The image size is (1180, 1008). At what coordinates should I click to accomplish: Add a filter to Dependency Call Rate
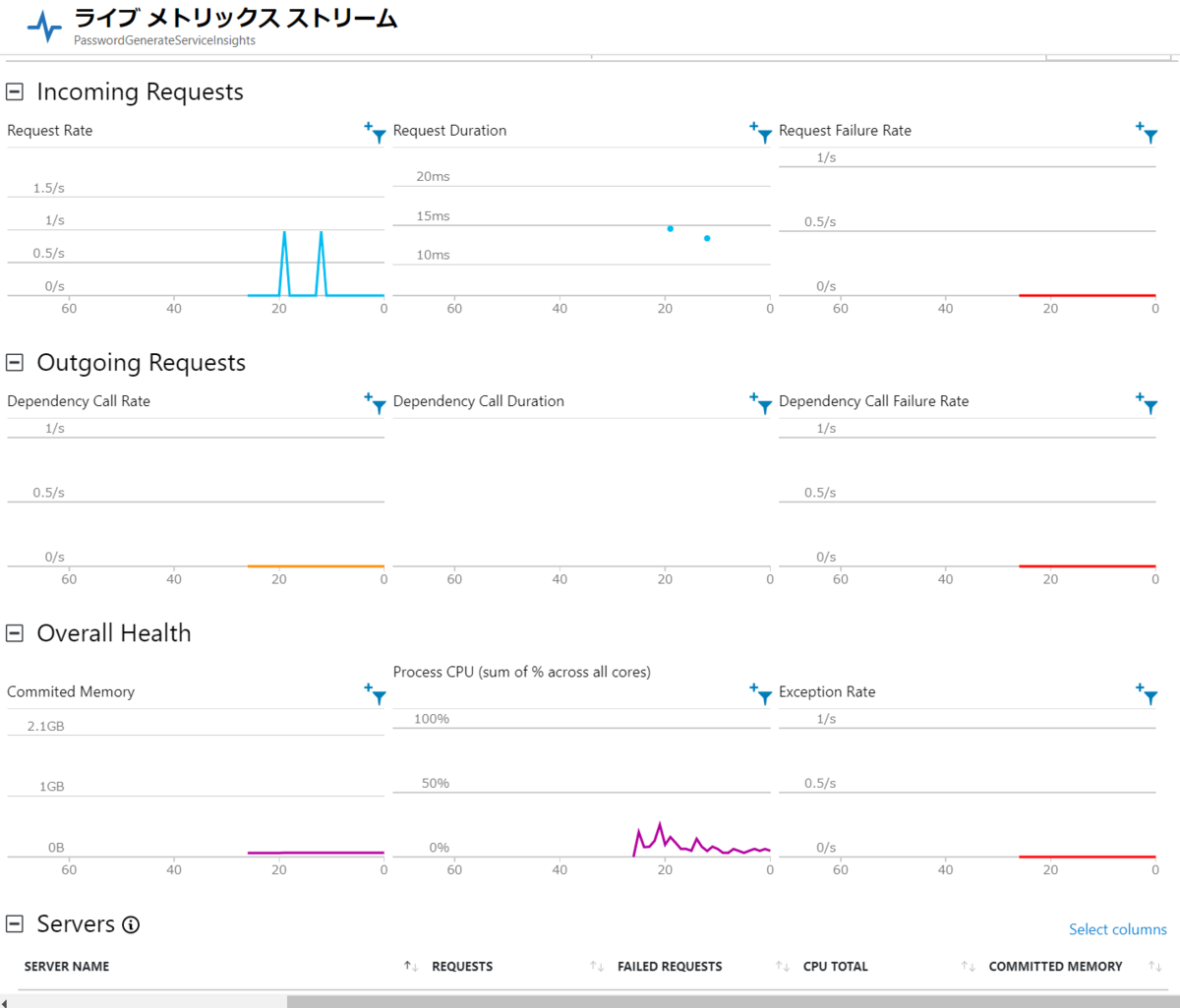(x=376, y=403)
